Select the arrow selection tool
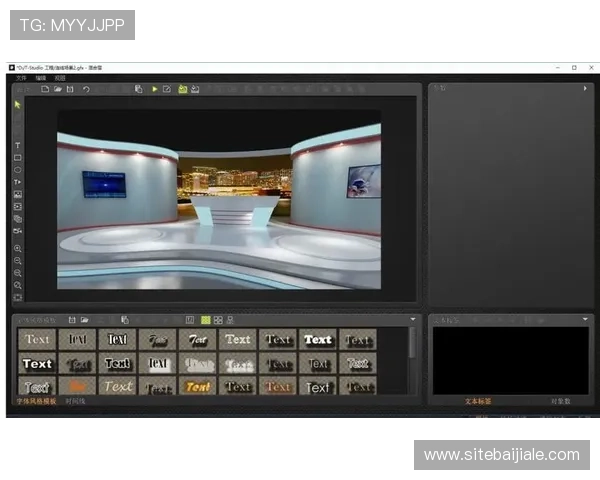 [17, 104]
